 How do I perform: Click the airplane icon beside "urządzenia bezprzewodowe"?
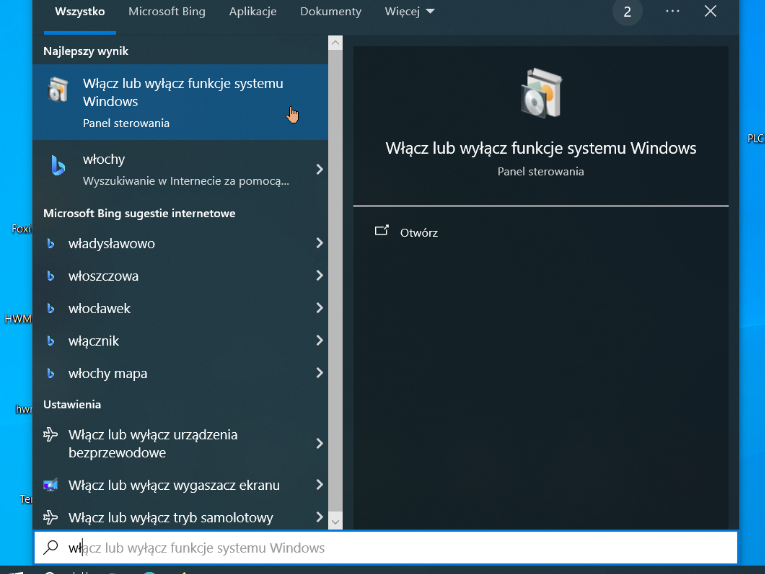click(x=51, y=436)
